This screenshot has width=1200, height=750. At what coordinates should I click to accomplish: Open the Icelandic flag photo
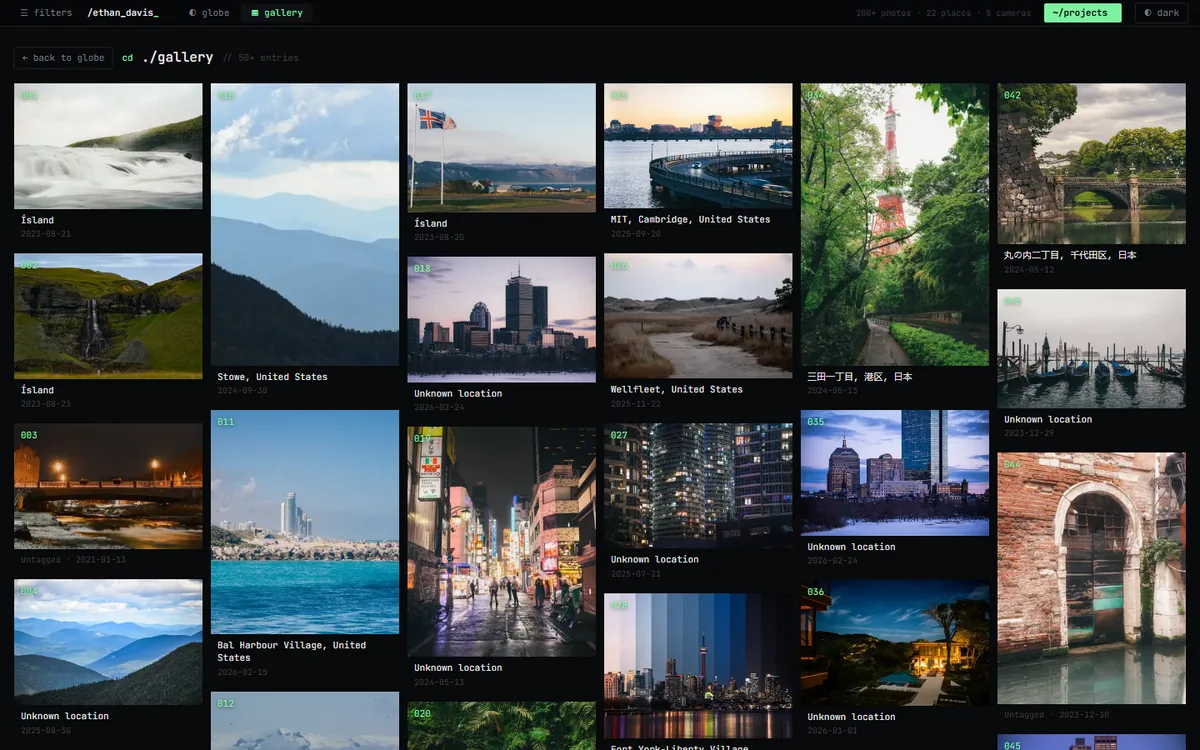[x=501, y=147]
